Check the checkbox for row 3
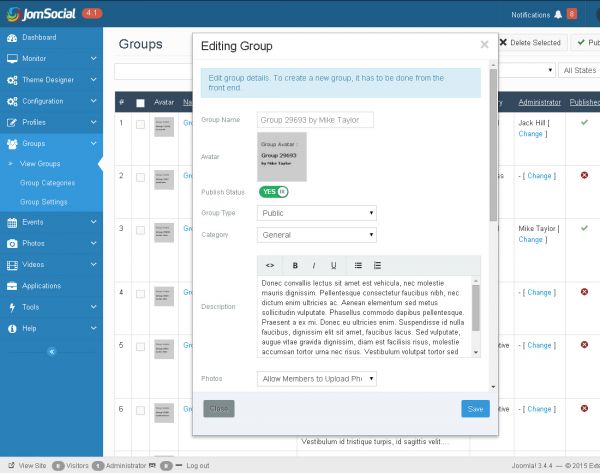 pyautogui.click(x=140, y=230)
